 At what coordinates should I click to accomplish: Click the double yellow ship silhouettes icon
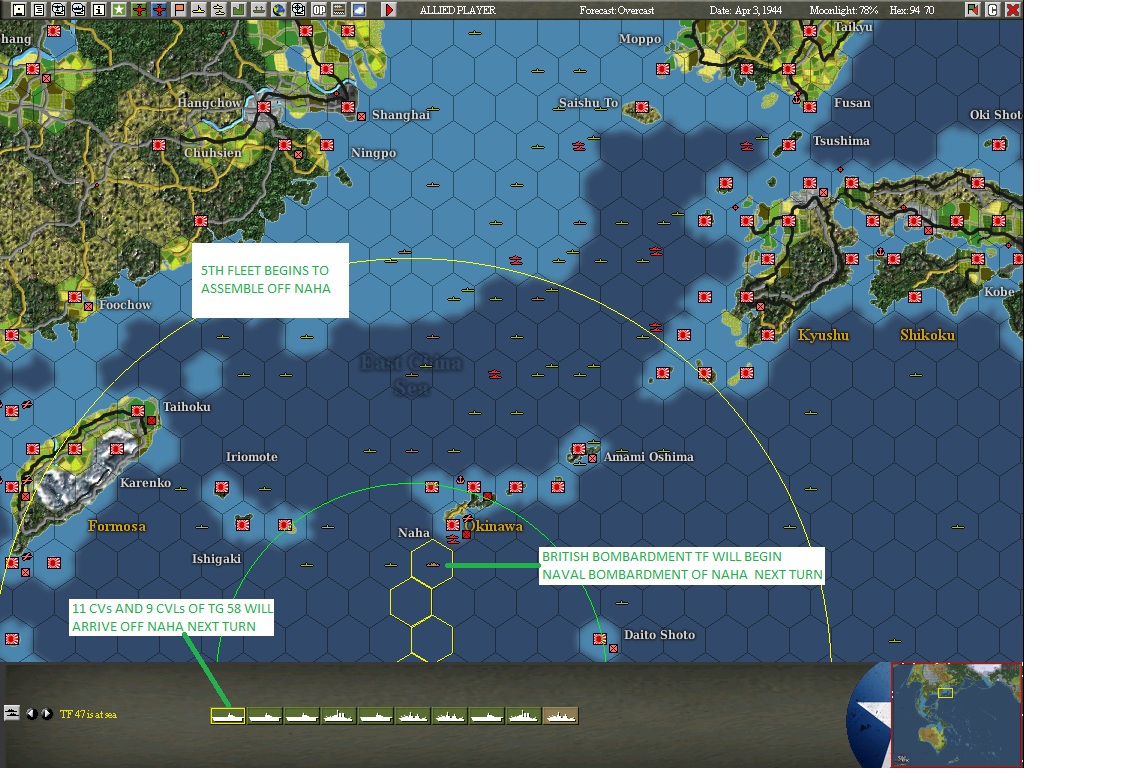pyautogui.click(x=218, y=9)
